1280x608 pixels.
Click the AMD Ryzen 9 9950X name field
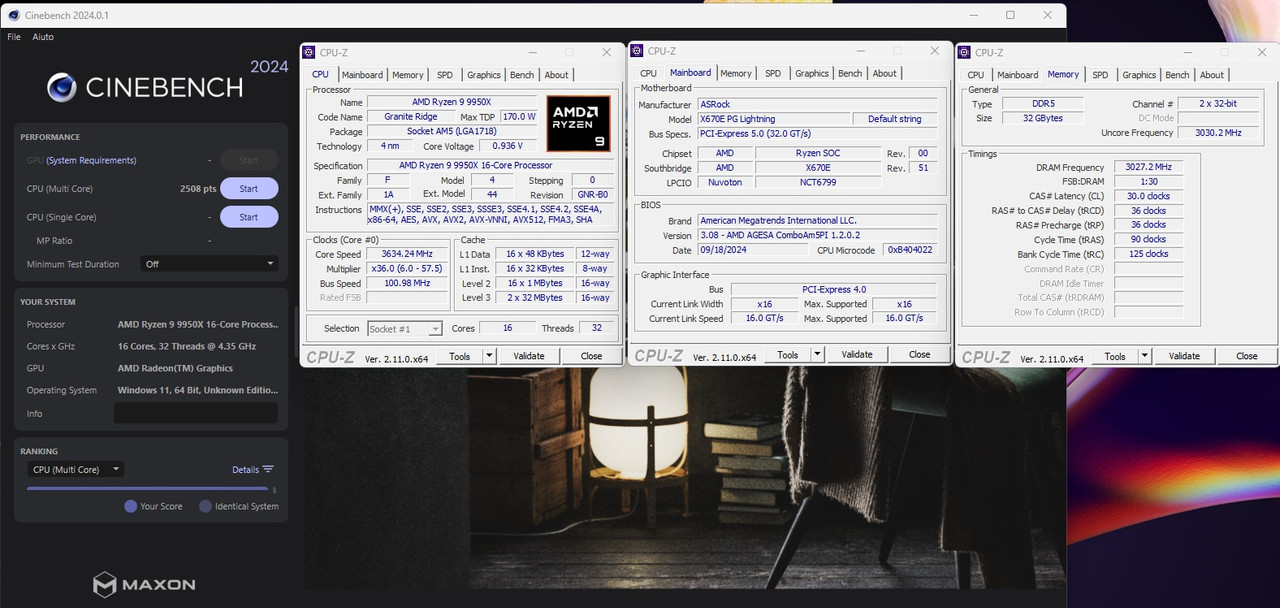(x=451, y=102)
